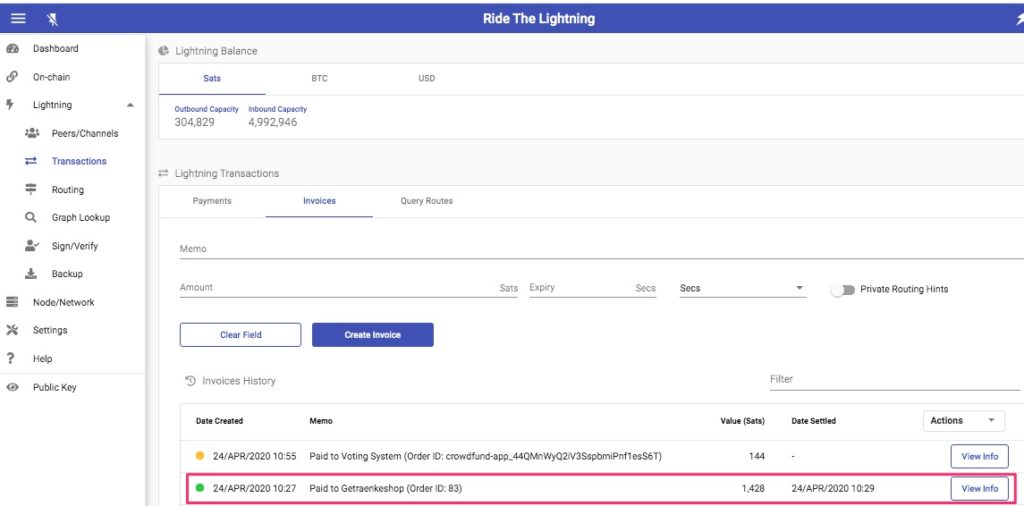The image size is (1024, 506).
Task: Click the Help question mark icon
Action: click(10, 358)
